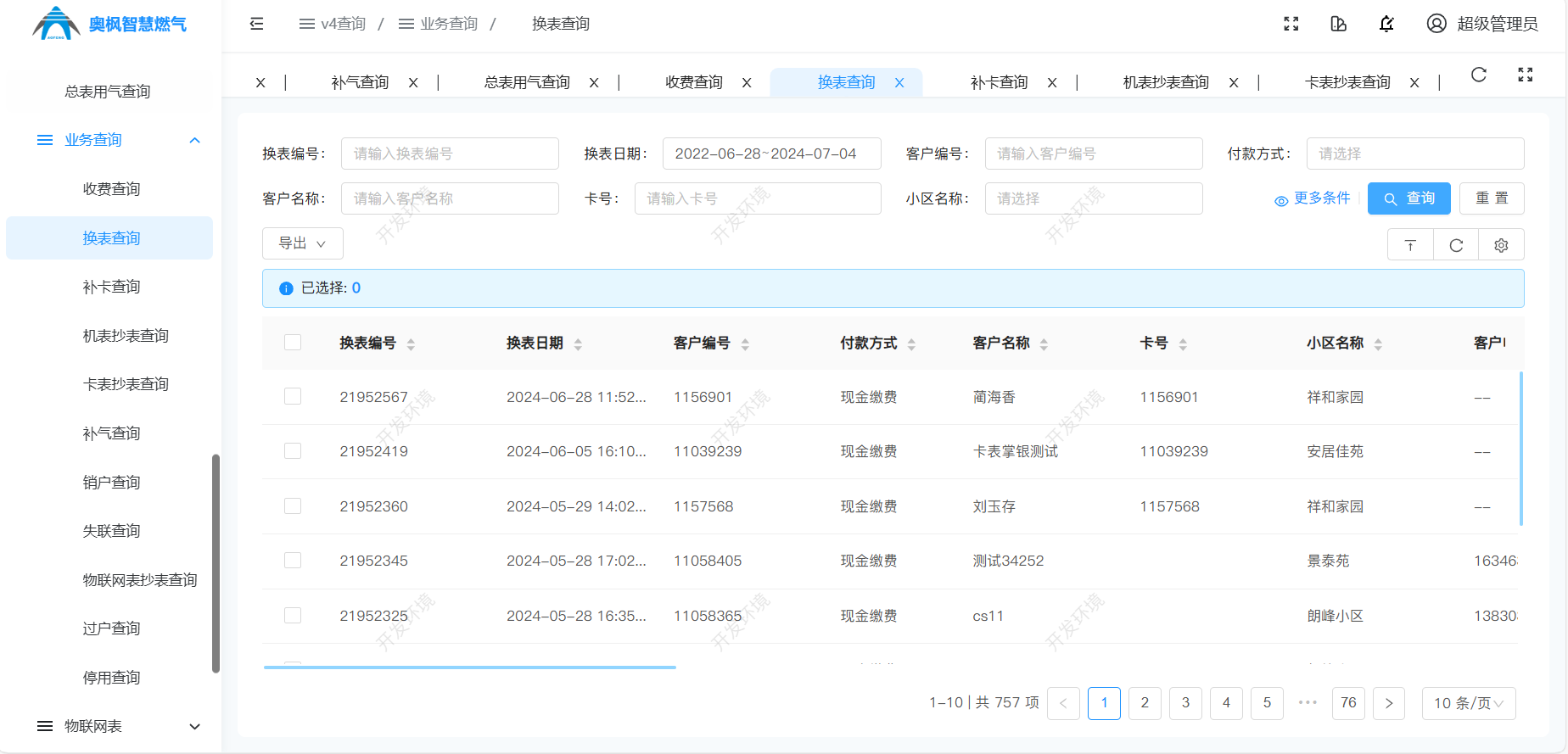Click the theme/layout icon beside the bell
The image size is (1568, 754).
pos(1339,24)
